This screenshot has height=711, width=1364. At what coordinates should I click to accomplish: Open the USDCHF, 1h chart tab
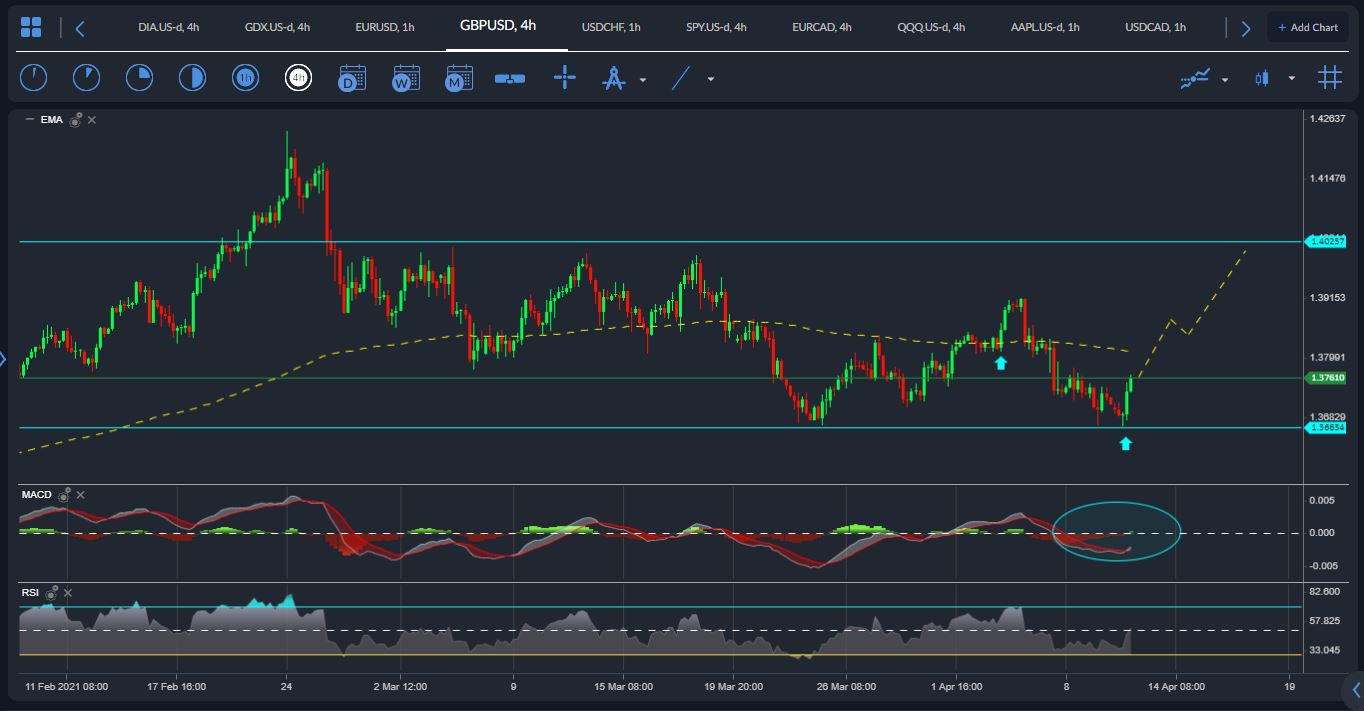pyautogui.click(x=611, y=27)
